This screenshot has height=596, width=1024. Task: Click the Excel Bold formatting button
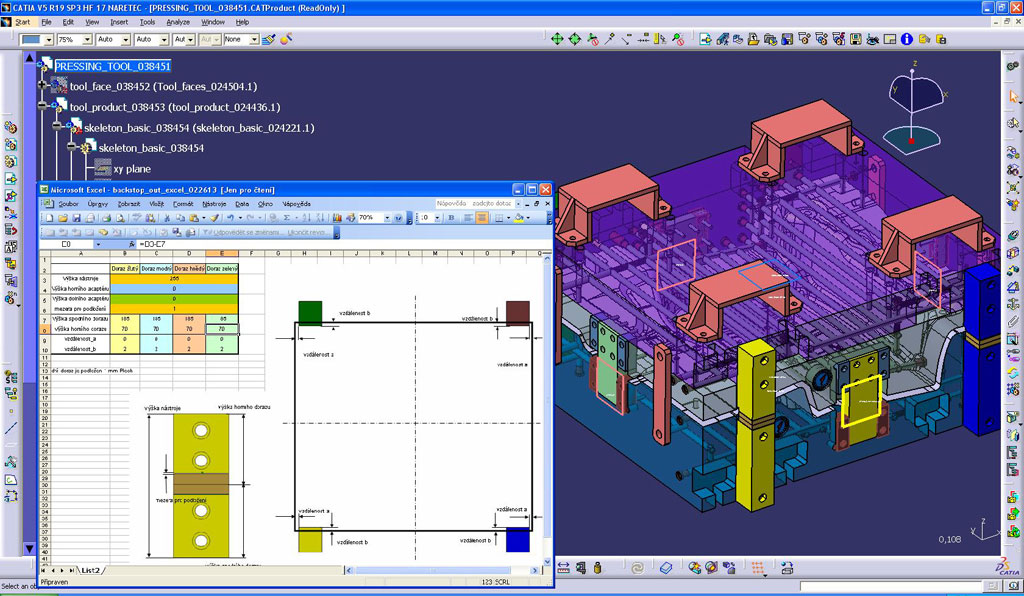pos(450,217)
